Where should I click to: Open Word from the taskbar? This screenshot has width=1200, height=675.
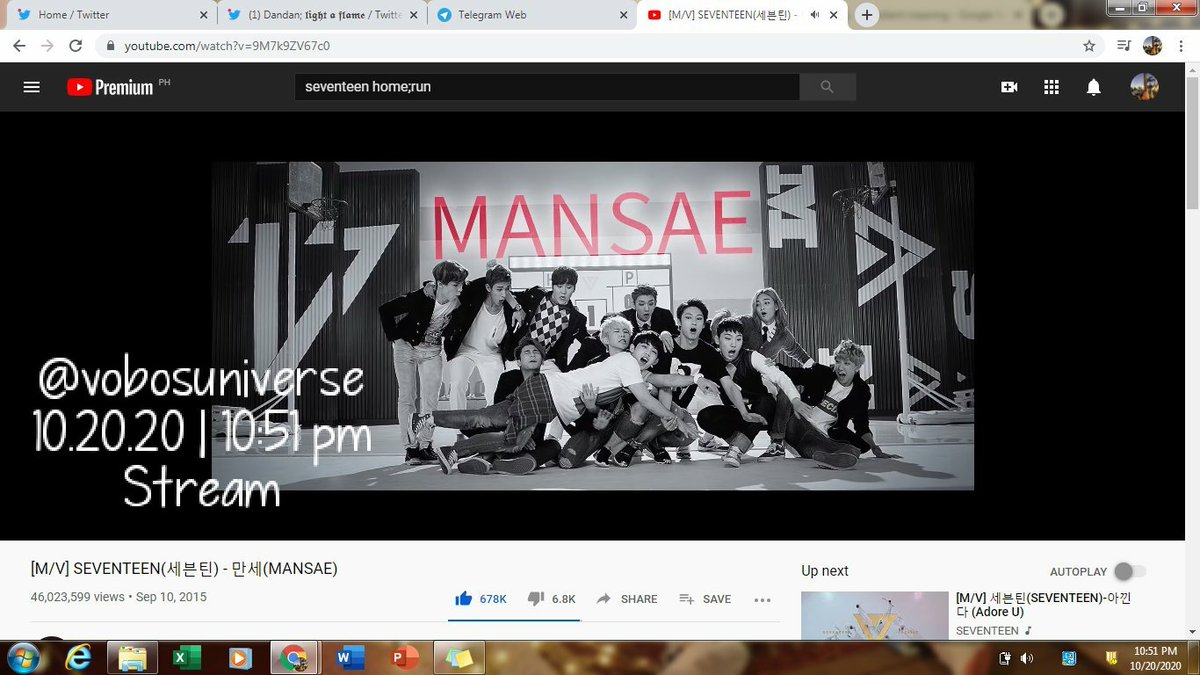[x=350, y=658]
